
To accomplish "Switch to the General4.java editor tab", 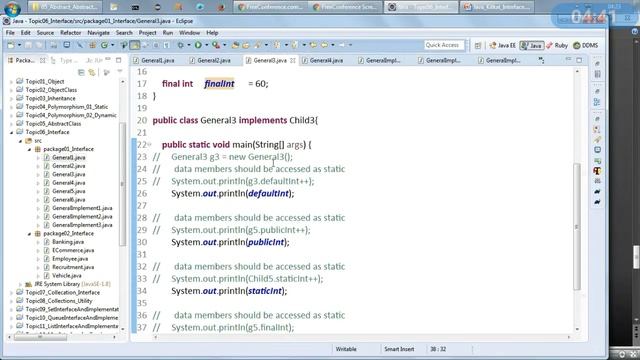I will pyautogui.click(x=322, y=60).
